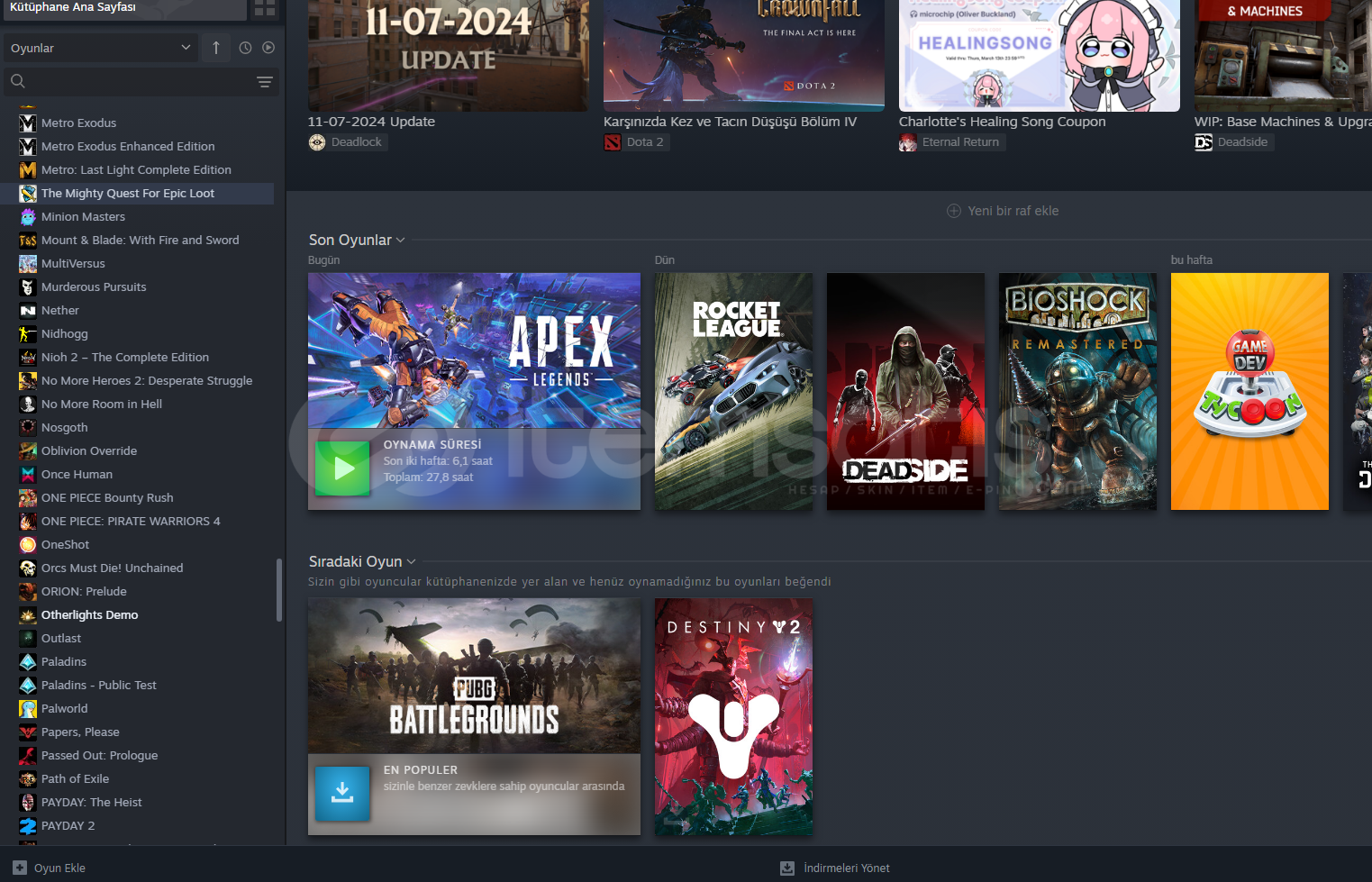Open the advanced filter options icon

pos(265,82)
